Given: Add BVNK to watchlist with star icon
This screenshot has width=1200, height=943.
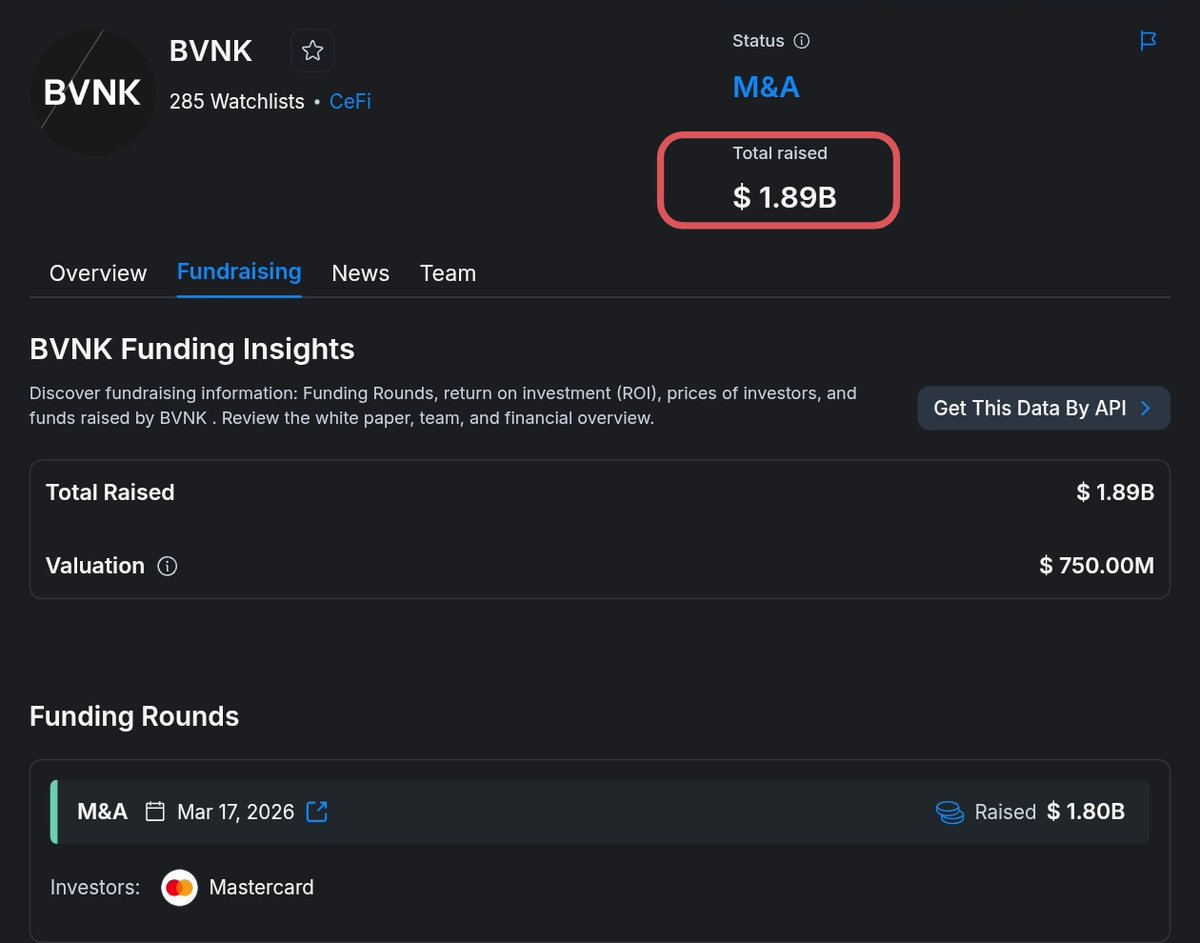Looking at the screenshot, I should click(312, 51).
